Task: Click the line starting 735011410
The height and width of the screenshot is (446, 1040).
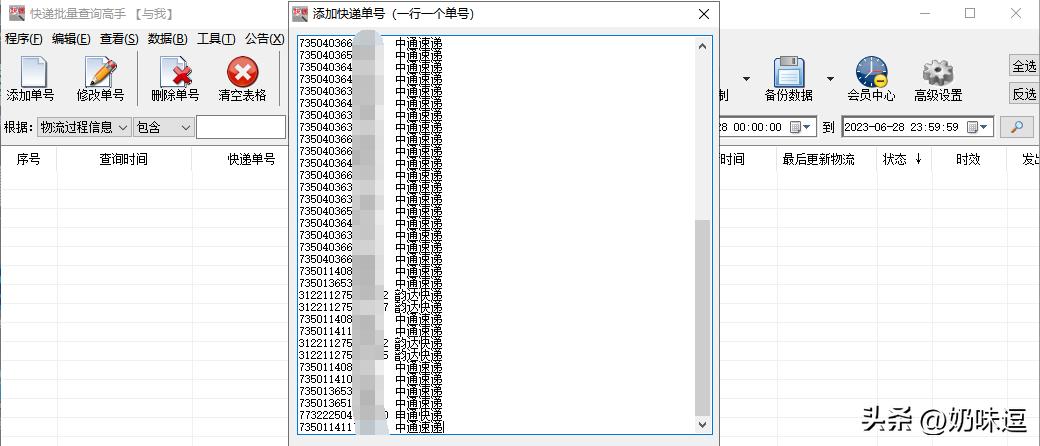Action: point(371,380)
